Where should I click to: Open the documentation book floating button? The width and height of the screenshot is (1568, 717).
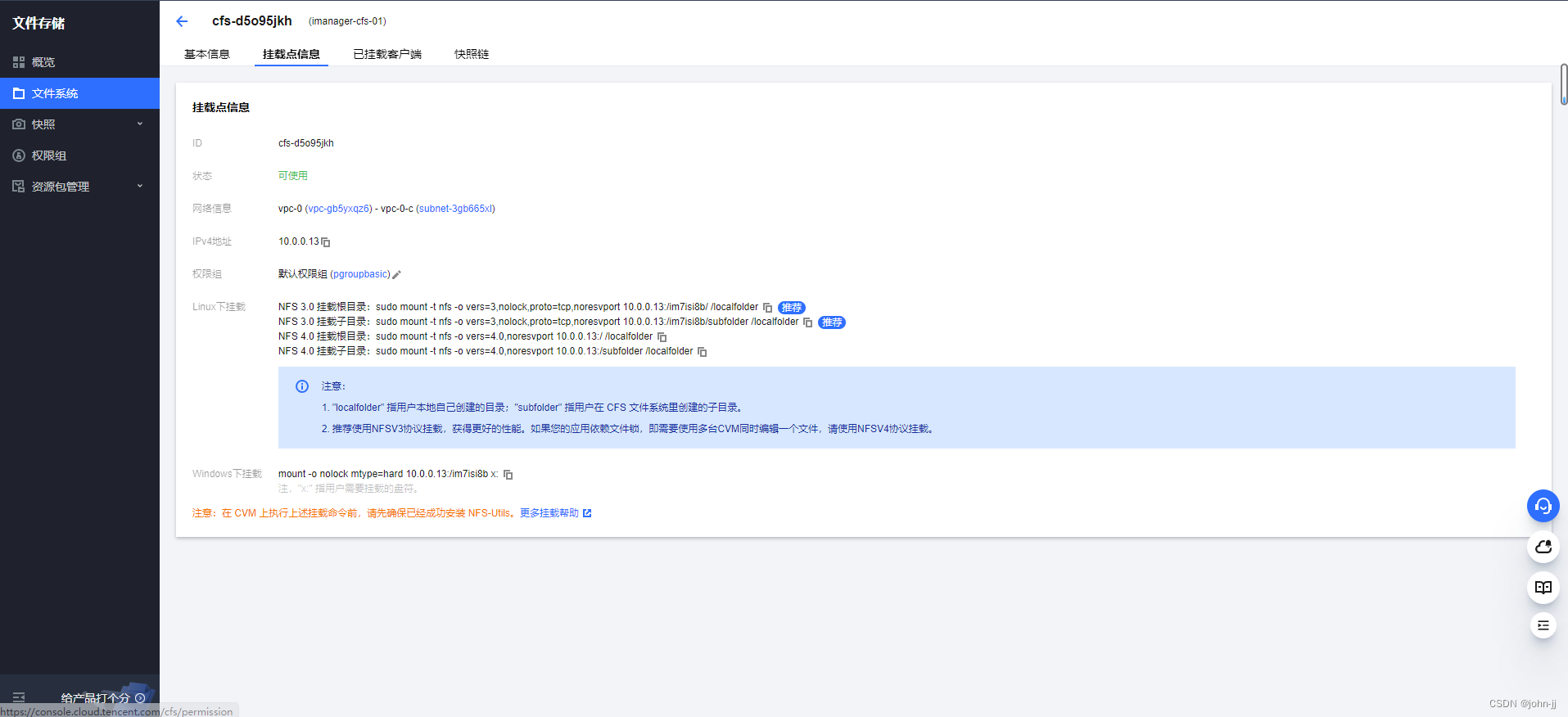[x=1543, y=587]
